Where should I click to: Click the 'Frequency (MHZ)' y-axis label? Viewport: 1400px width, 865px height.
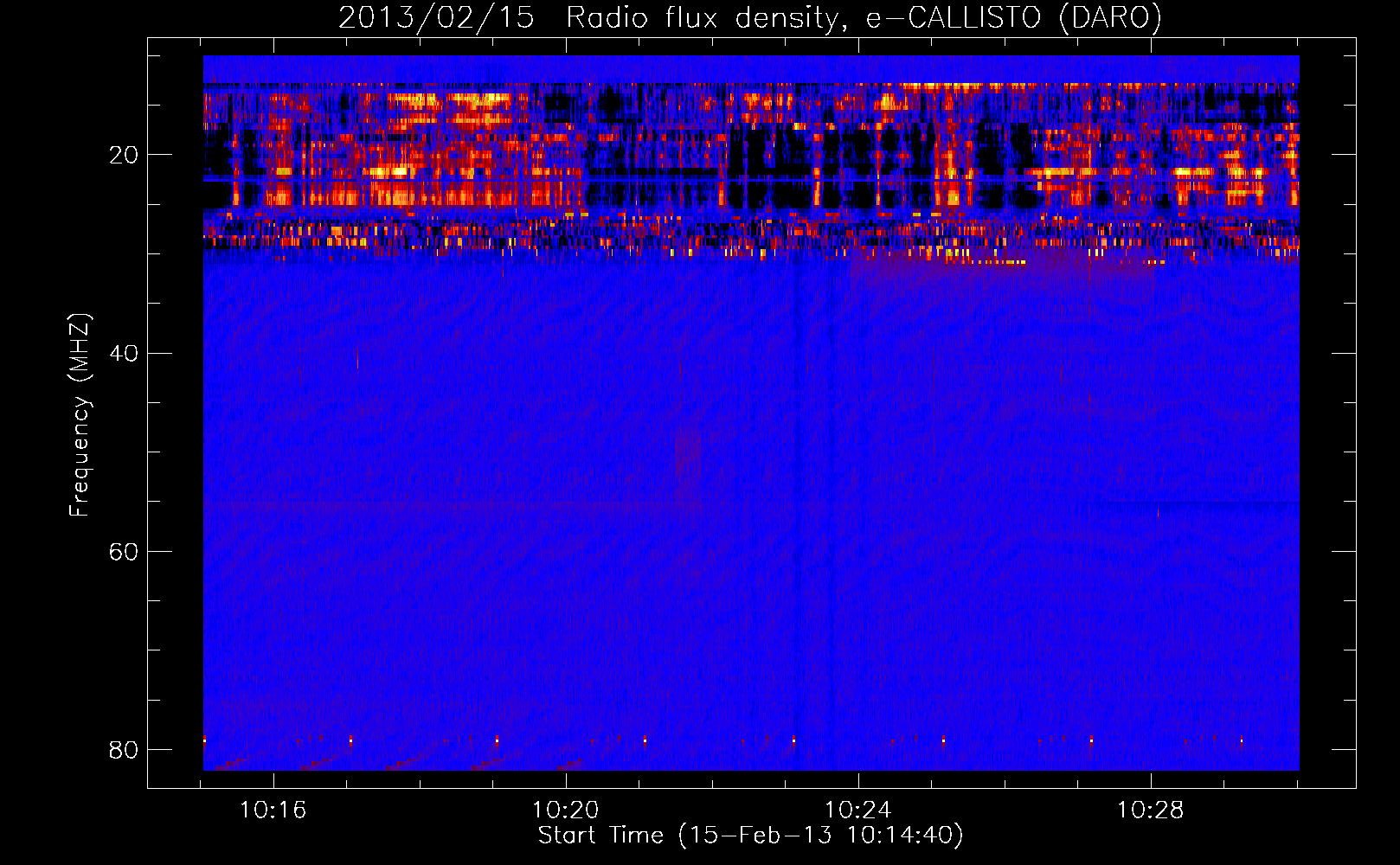[x=80, y=415]
